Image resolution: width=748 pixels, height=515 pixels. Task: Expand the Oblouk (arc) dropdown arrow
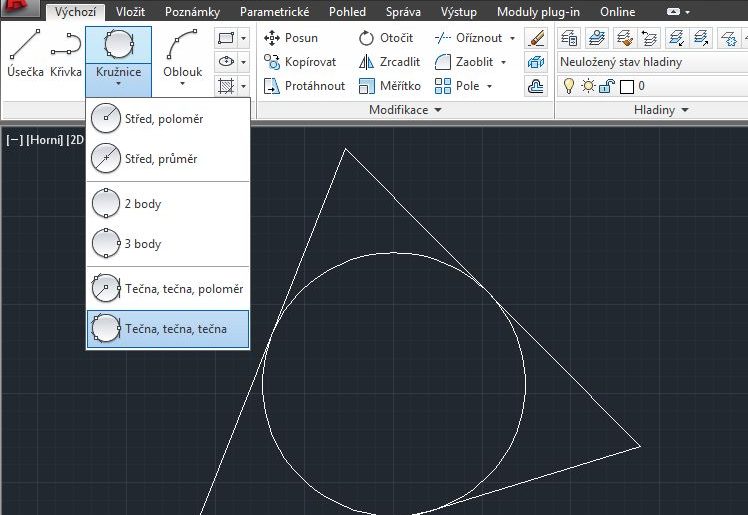click(183, 86)
